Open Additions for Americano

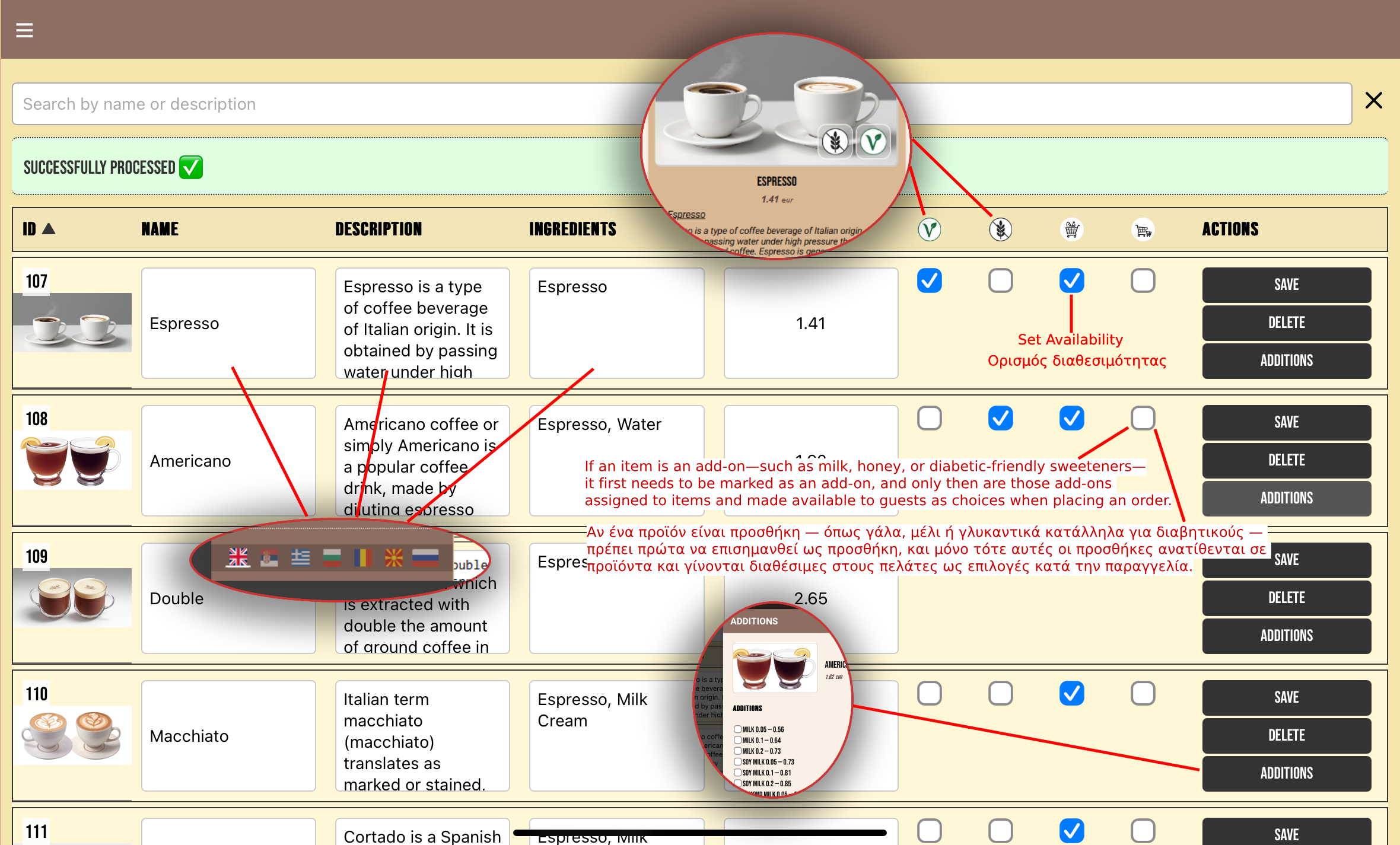(1286, 498)
